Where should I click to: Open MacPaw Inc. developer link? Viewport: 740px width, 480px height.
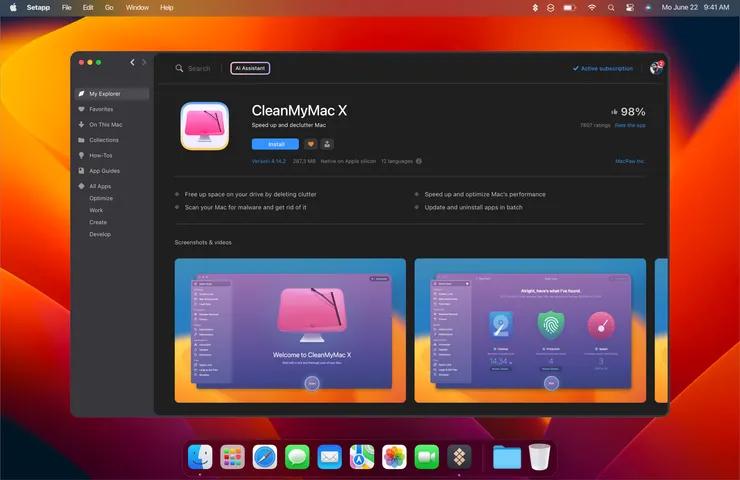click(x=630, y=161)
